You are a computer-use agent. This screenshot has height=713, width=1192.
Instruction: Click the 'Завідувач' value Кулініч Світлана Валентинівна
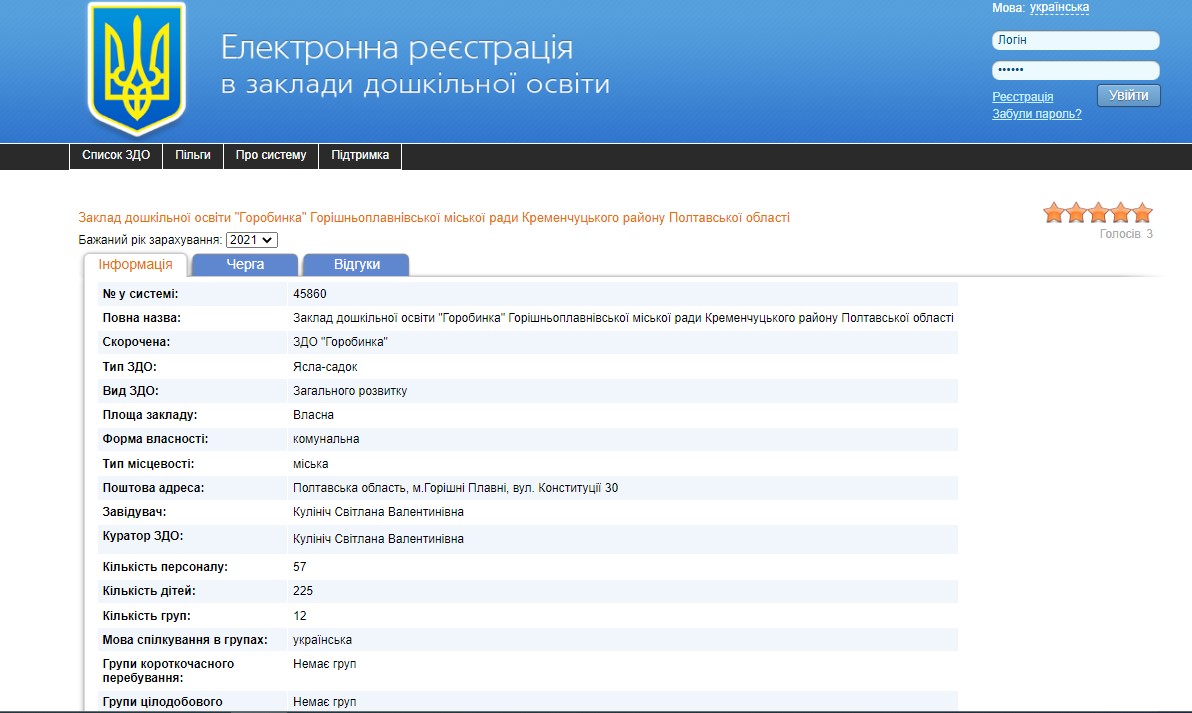(378, 512)
